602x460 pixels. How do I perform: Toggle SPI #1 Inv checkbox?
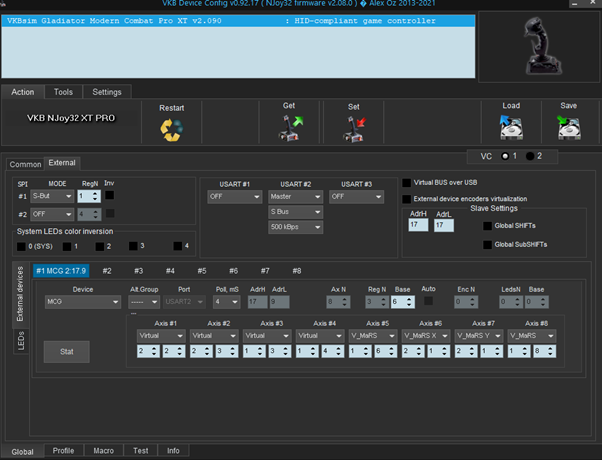click(x=109, y=195)
